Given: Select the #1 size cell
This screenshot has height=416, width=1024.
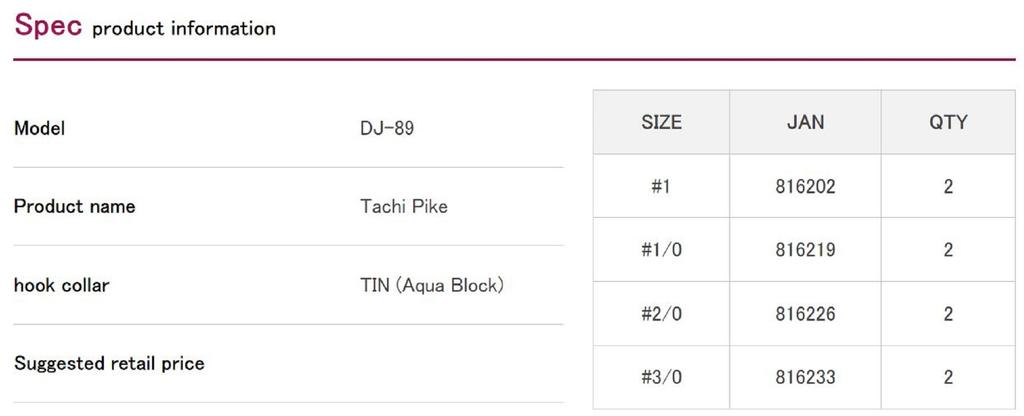Looking at the screenshot, I should [x=661, y=186].
